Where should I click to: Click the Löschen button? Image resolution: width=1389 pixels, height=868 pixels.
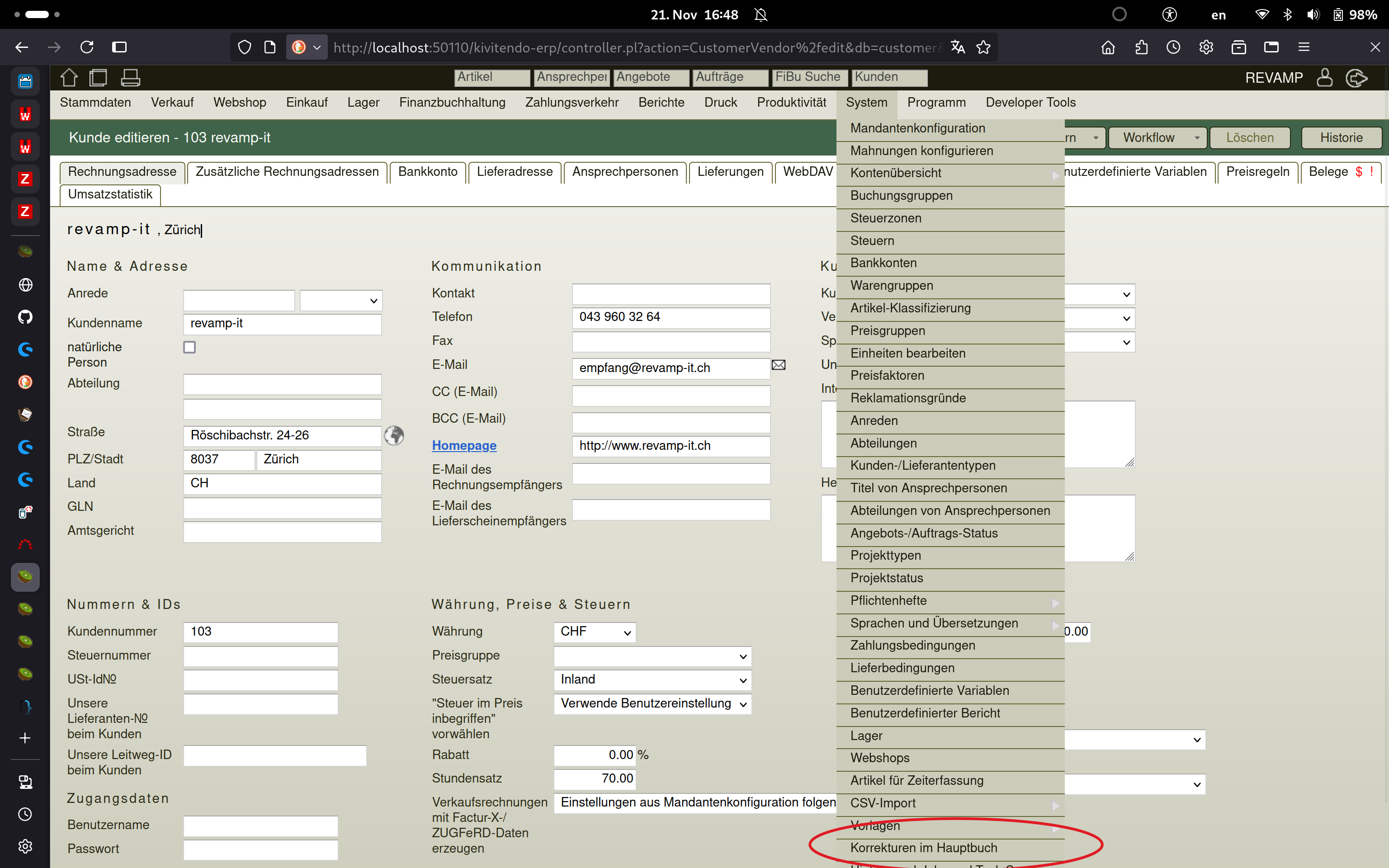1250,138
